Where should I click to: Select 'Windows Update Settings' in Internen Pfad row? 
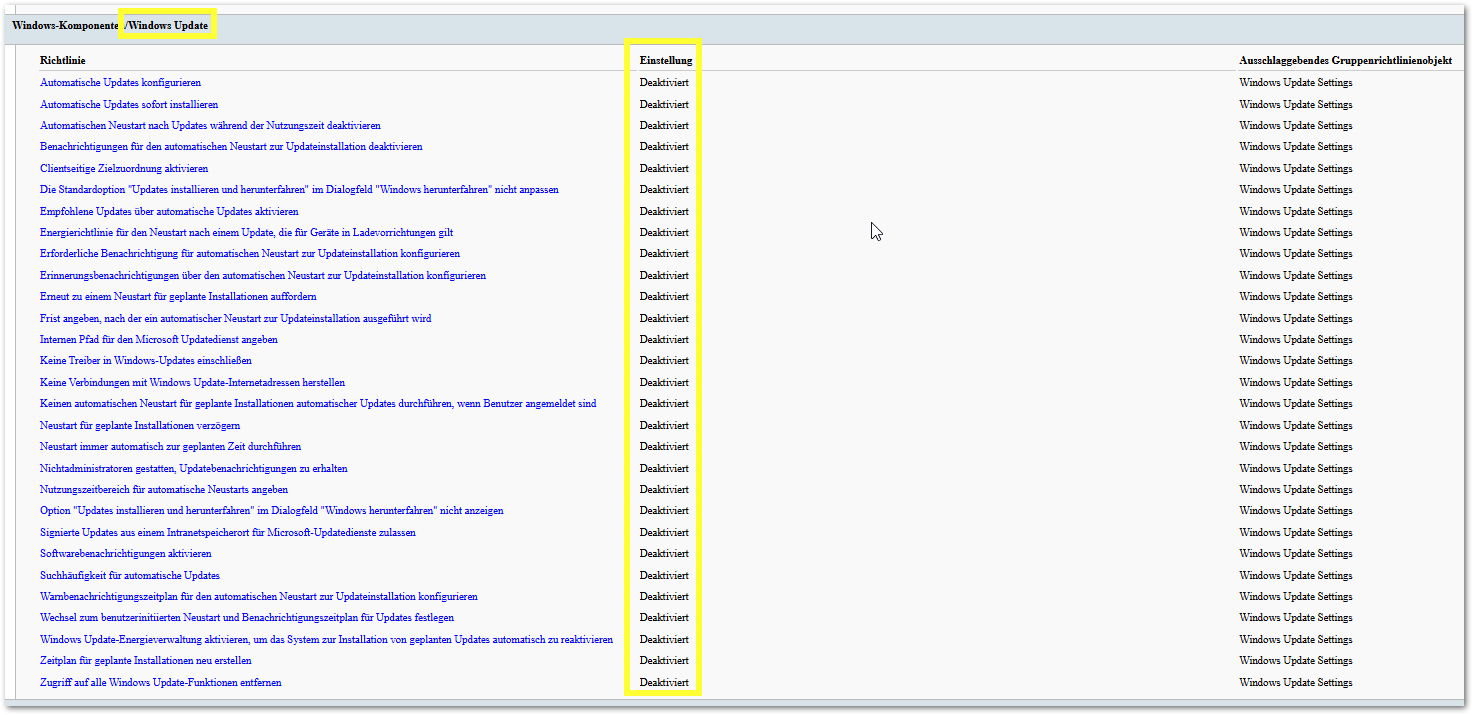pos(1296,340)
